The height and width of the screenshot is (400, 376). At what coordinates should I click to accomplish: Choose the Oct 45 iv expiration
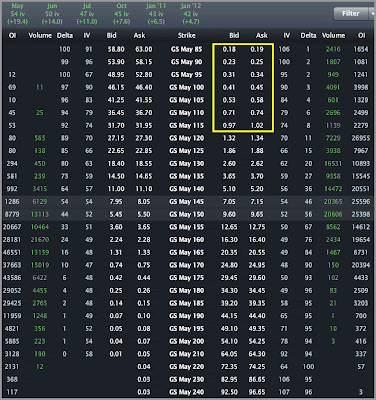point(122,14)
